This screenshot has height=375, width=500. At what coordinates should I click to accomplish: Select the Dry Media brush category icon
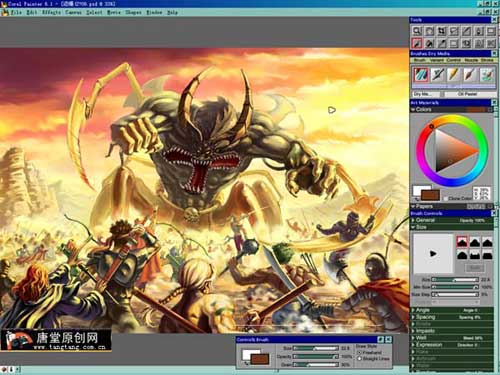click(x=421, y=74)
